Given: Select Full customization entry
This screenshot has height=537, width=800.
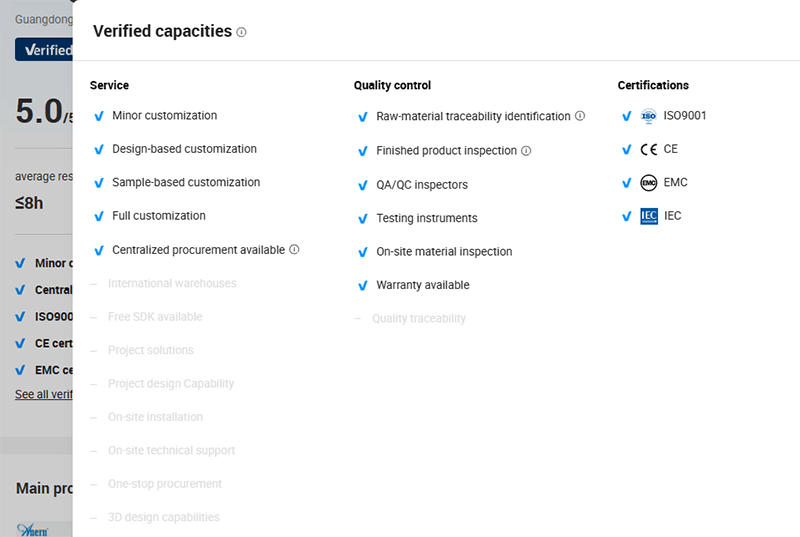Looking at the screenshot, I should (159, 216).
